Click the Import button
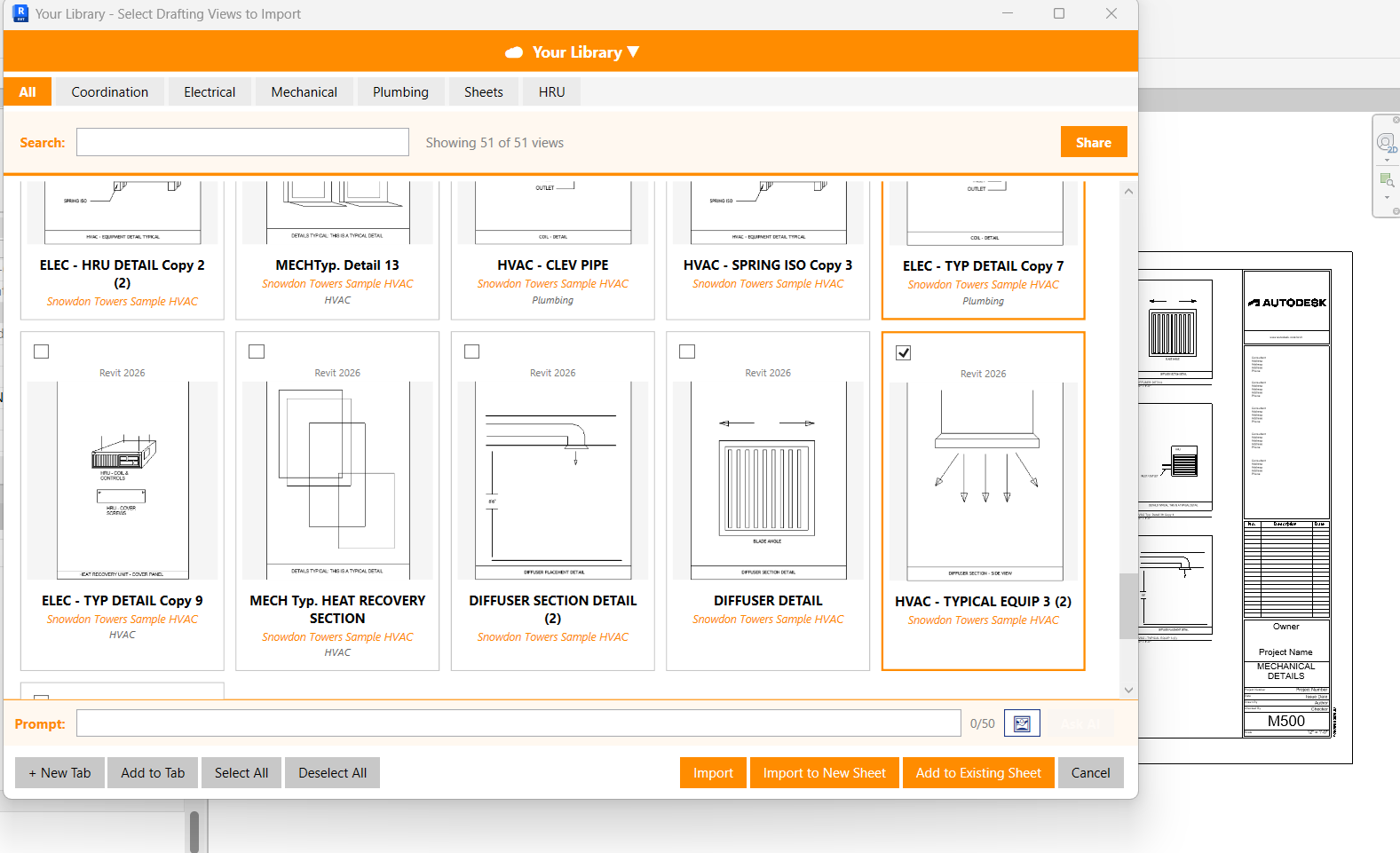Viewport: 1400px width, 853px height. (x=713, y=772)
